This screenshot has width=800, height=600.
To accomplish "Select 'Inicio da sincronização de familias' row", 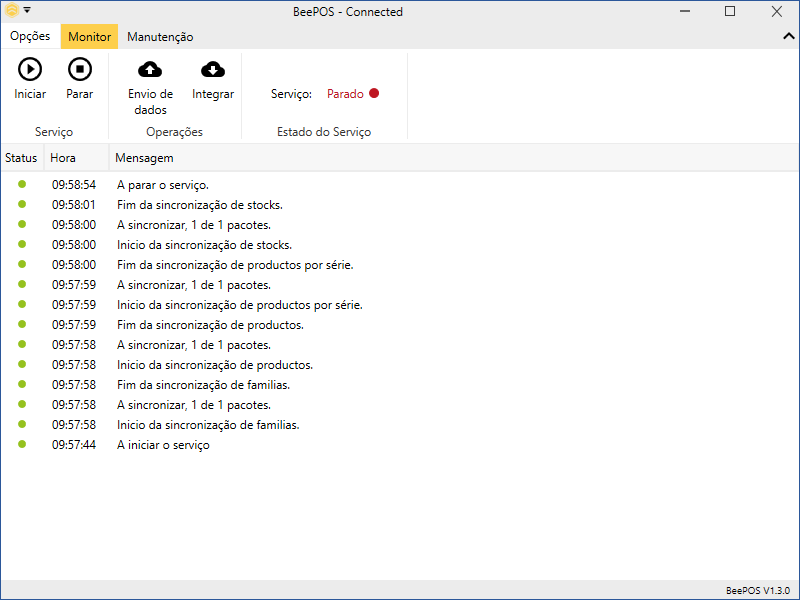I will [208, 425].
